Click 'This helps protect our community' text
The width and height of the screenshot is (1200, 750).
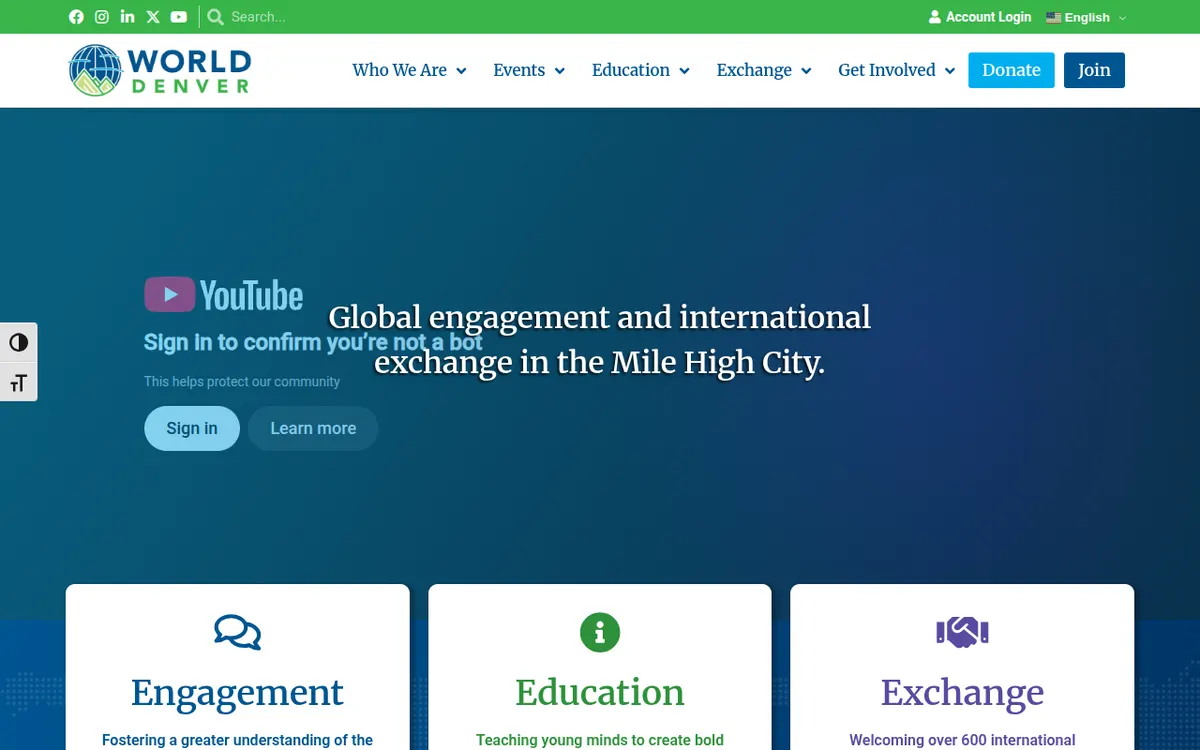tap(242, 381)
